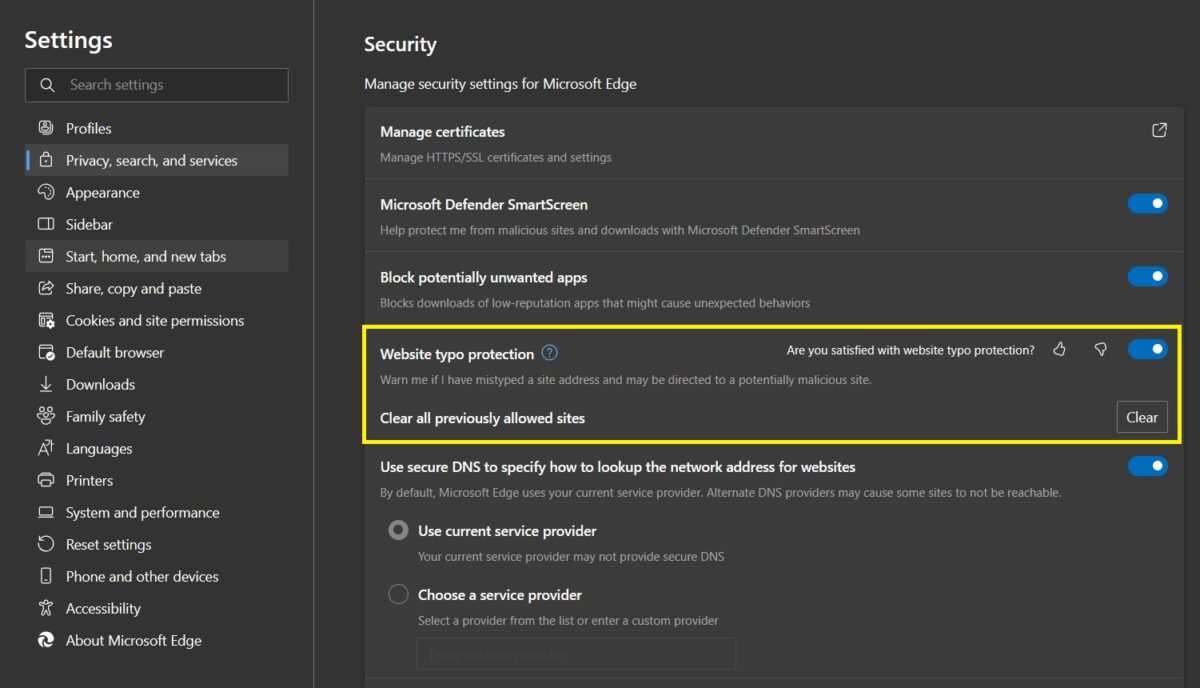Image resolution: width=1200 pixels, height=688 pixels.
Task: Click the Appearance palette icon
Action: coord(46,192)
